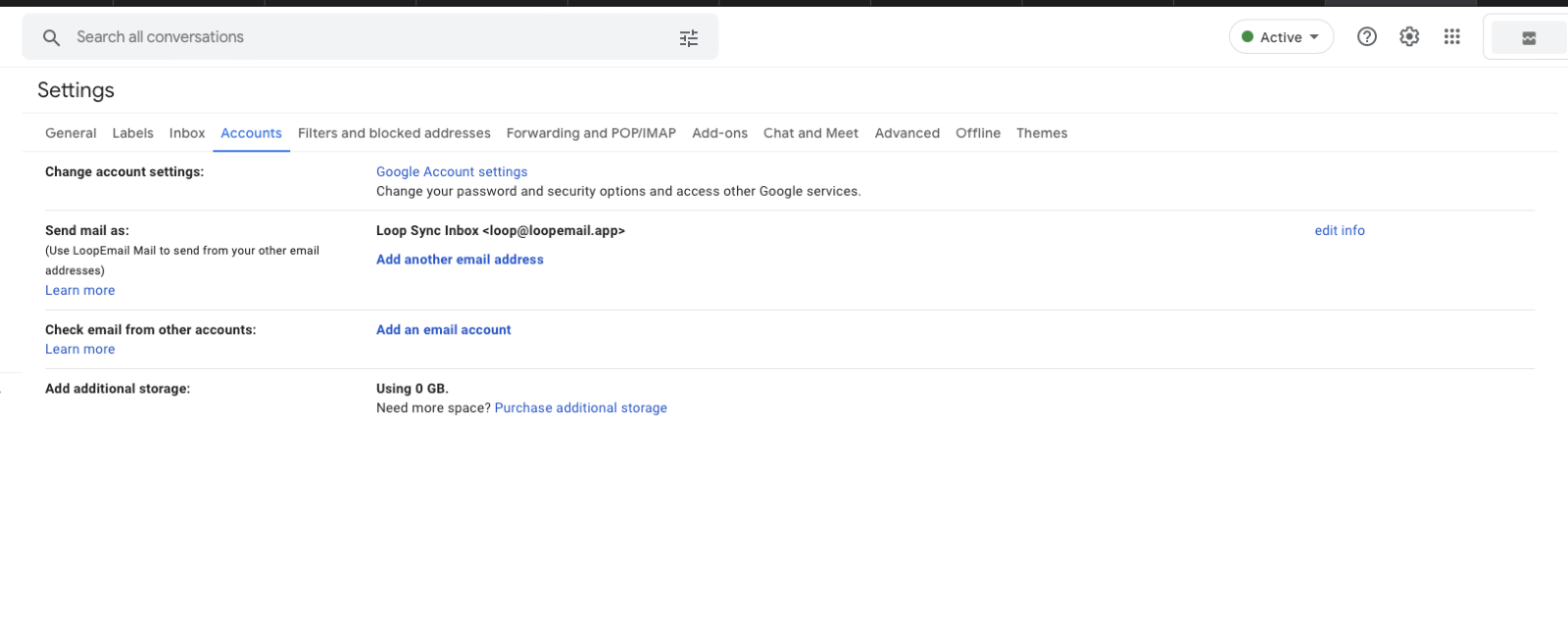The image size is (1568, 617).
Task: Click the account avatar in top right
Action: tap(1528, 38)
